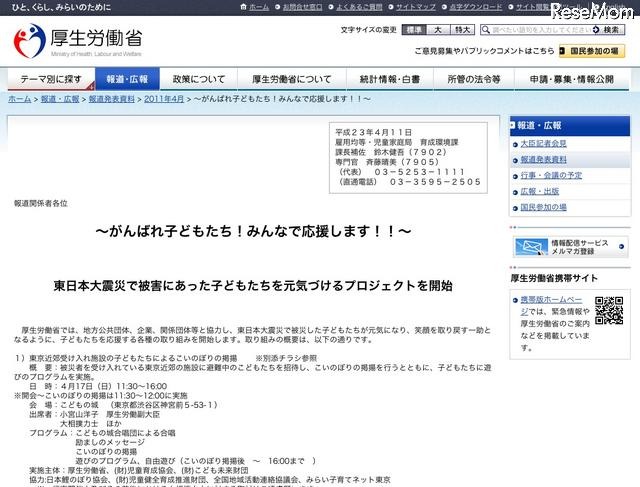The width and height of the screenshot is (640, 487).
Task: Switch to 報道・広報 navigation tab
Action: (126, 79)
